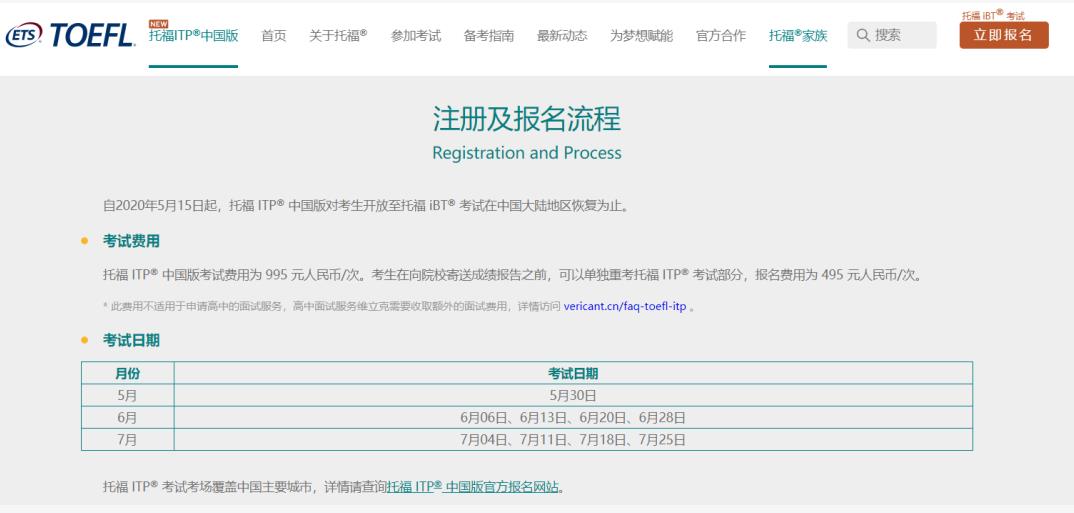Click the 考试日期 section heading

pos(132,340)
